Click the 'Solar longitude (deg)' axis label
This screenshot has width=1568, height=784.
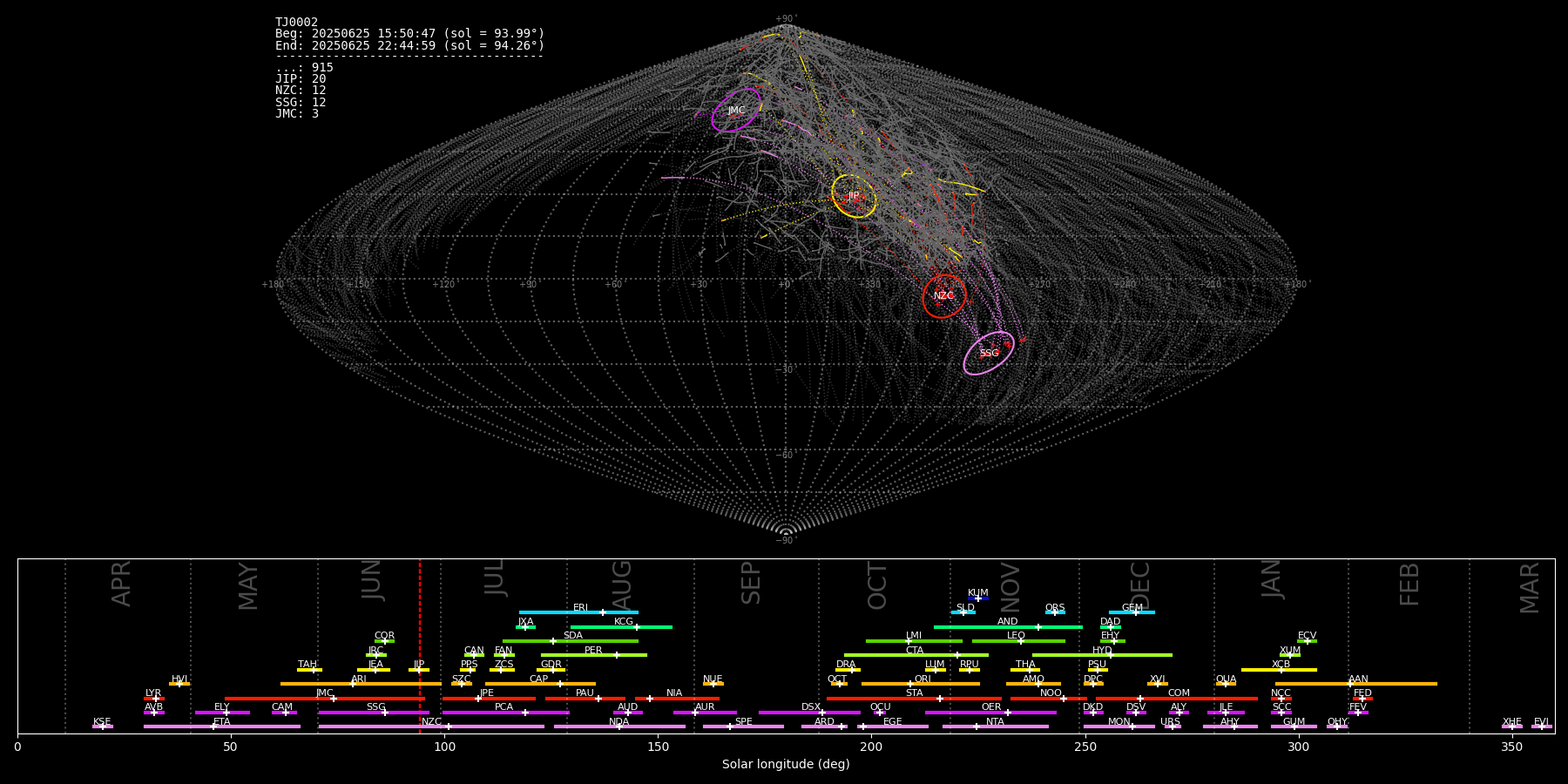click(786, 765)
